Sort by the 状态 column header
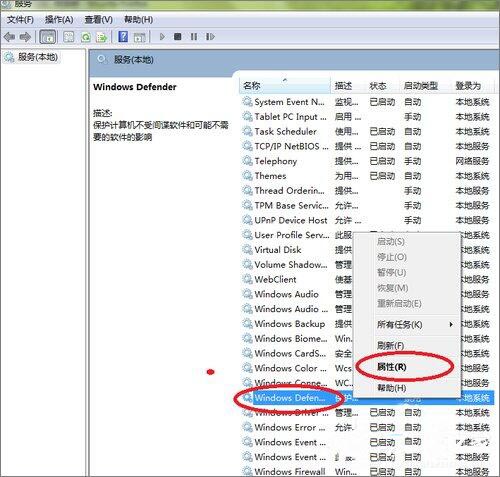The height and width of the screenshot is (477, 500). click(x=383, y=86)
